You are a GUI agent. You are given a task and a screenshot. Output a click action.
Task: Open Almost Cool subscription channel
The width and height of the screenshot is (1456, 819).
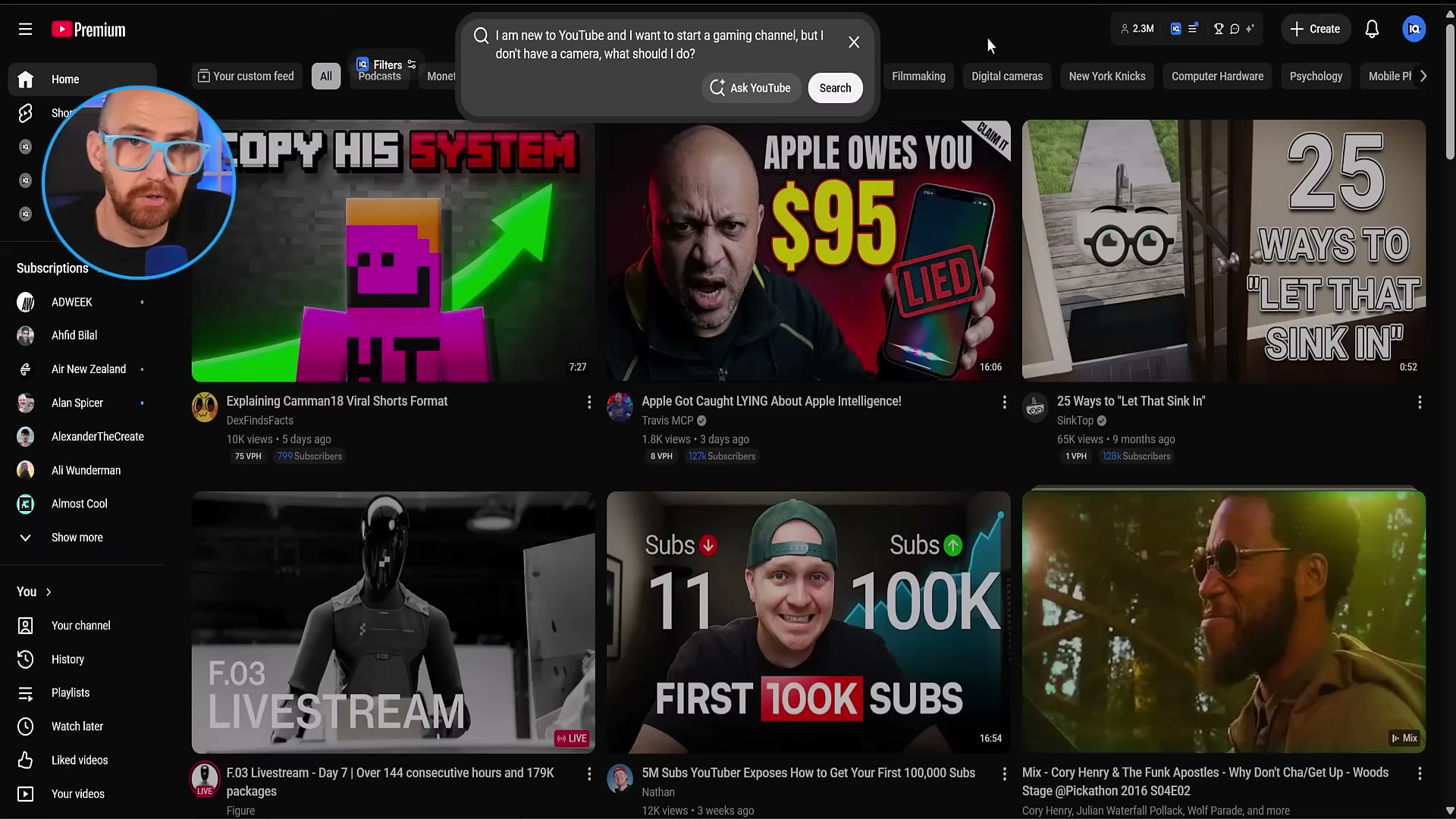[83, 504]
